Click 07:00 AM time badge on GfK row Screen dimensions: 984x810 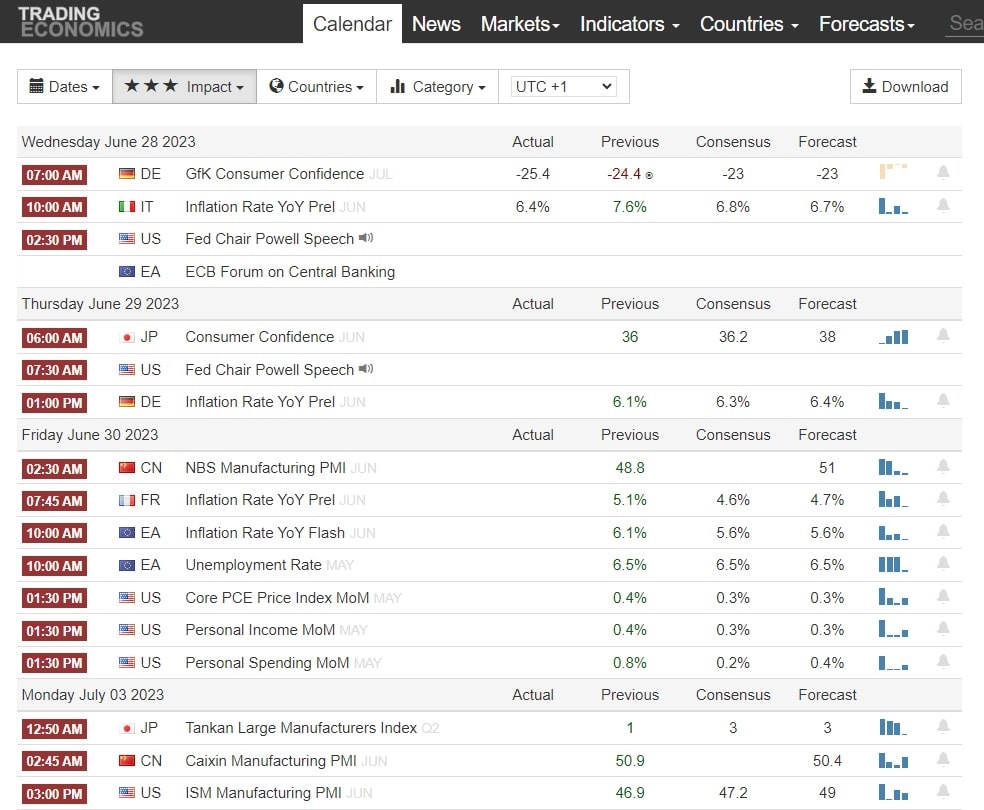(x=54, y=174)
